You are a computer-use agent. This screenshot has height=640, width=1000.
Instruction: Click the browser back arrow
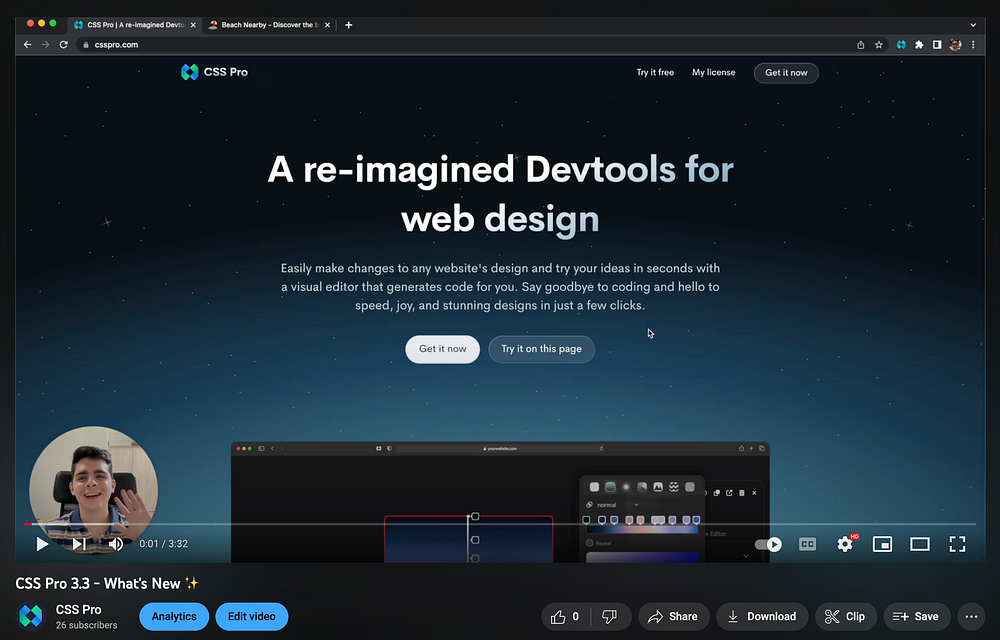click(x=27, y=45)
